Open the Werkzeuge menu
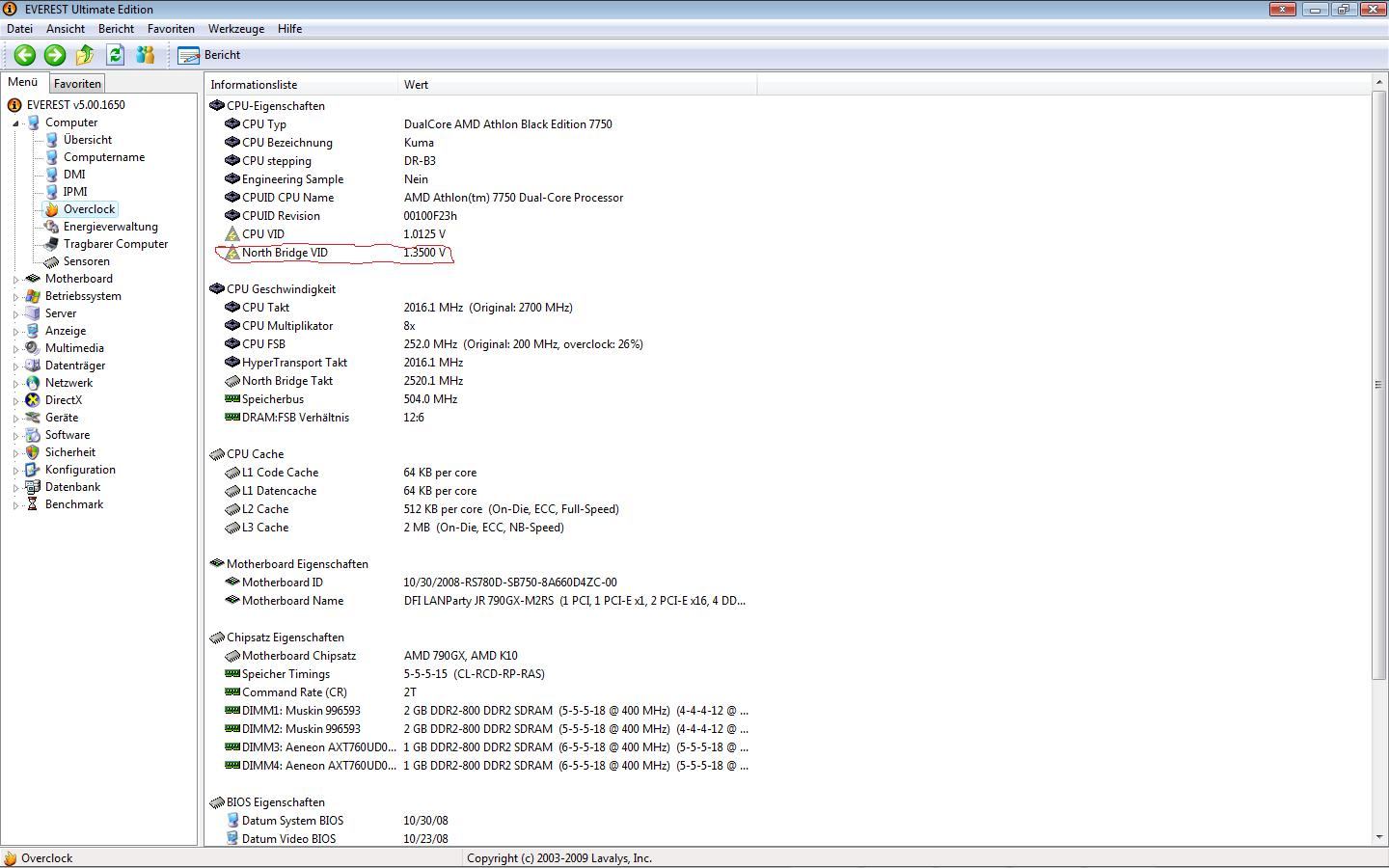Viewport: 1389px width, 868px height. click(x=236, y=29)
